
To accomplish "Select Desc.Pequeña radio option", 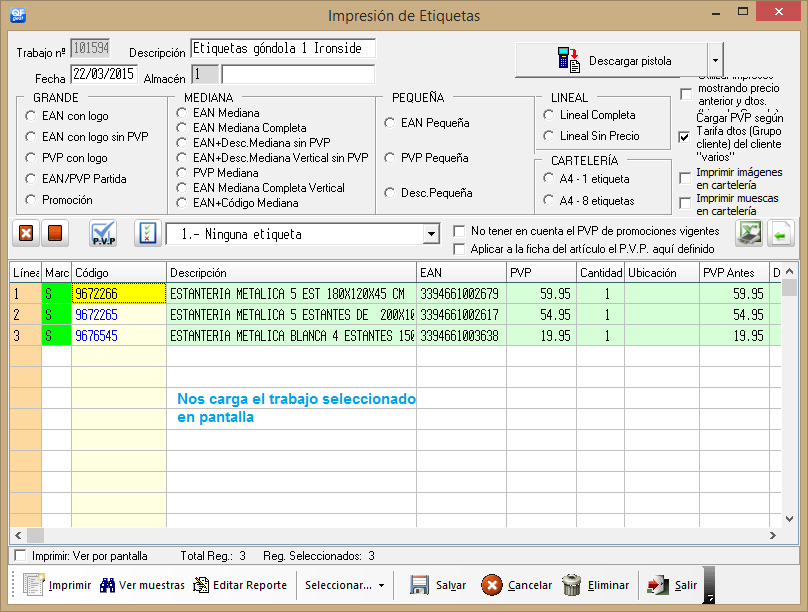I will pyautogui.click(x=390, y=193).
